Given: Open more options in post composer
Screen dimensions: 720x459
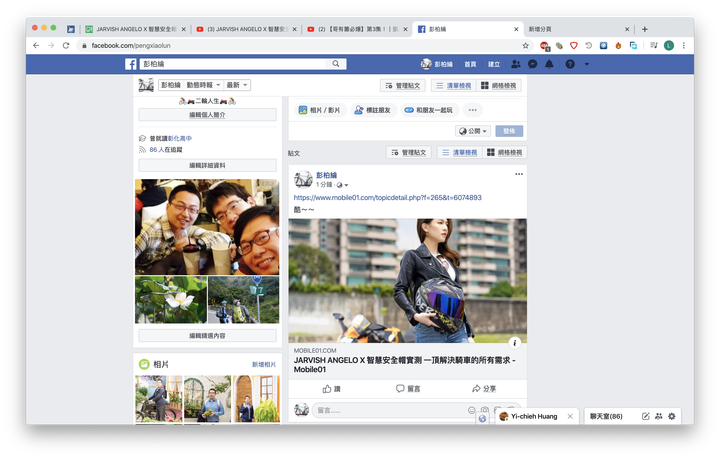Looking at the screenshot, I should tap(472, 110).
